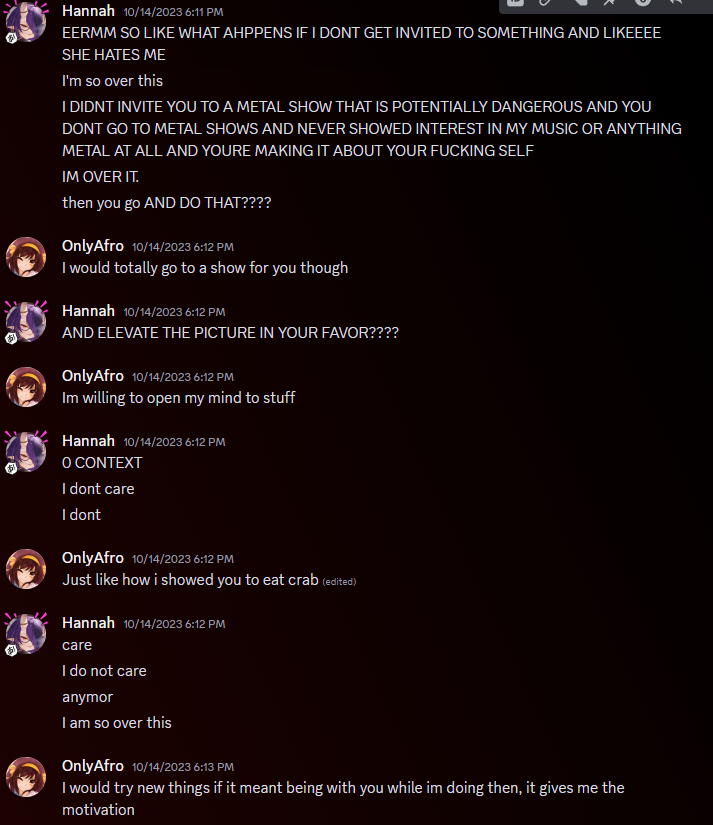Image resolution: width=713 pixels, height=825 pixels.
Task: Click Hannah's avatar beside 'I do not care'
Action: click(x=26, y=633)
